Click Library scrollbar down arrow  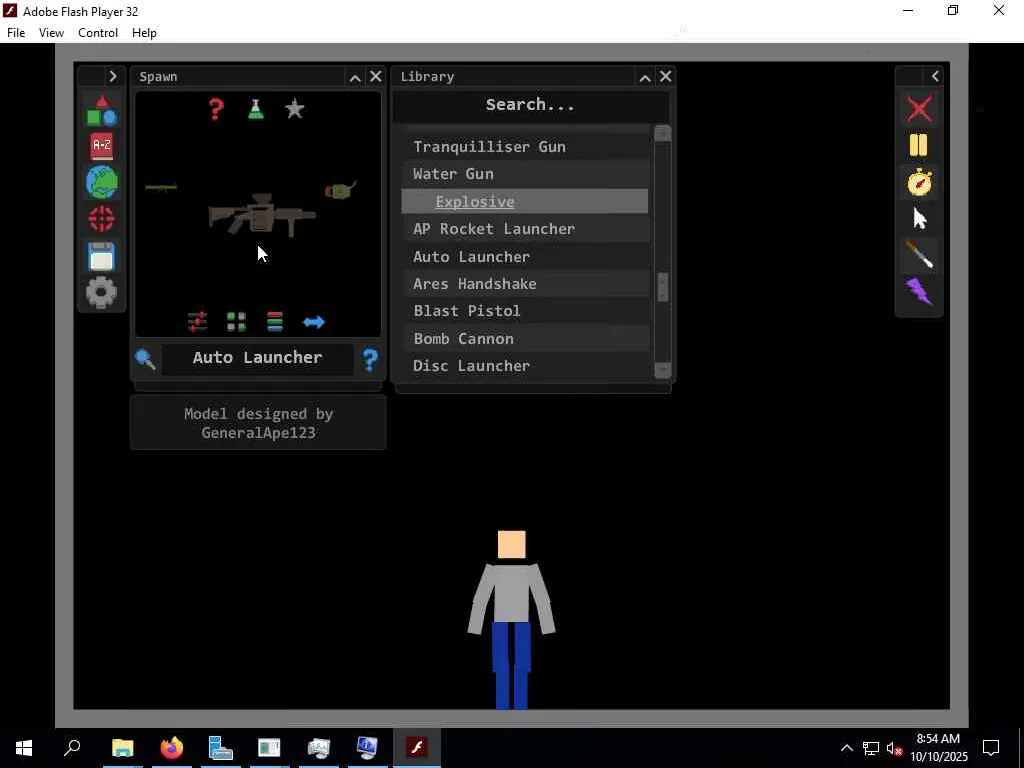coord(662,370)
